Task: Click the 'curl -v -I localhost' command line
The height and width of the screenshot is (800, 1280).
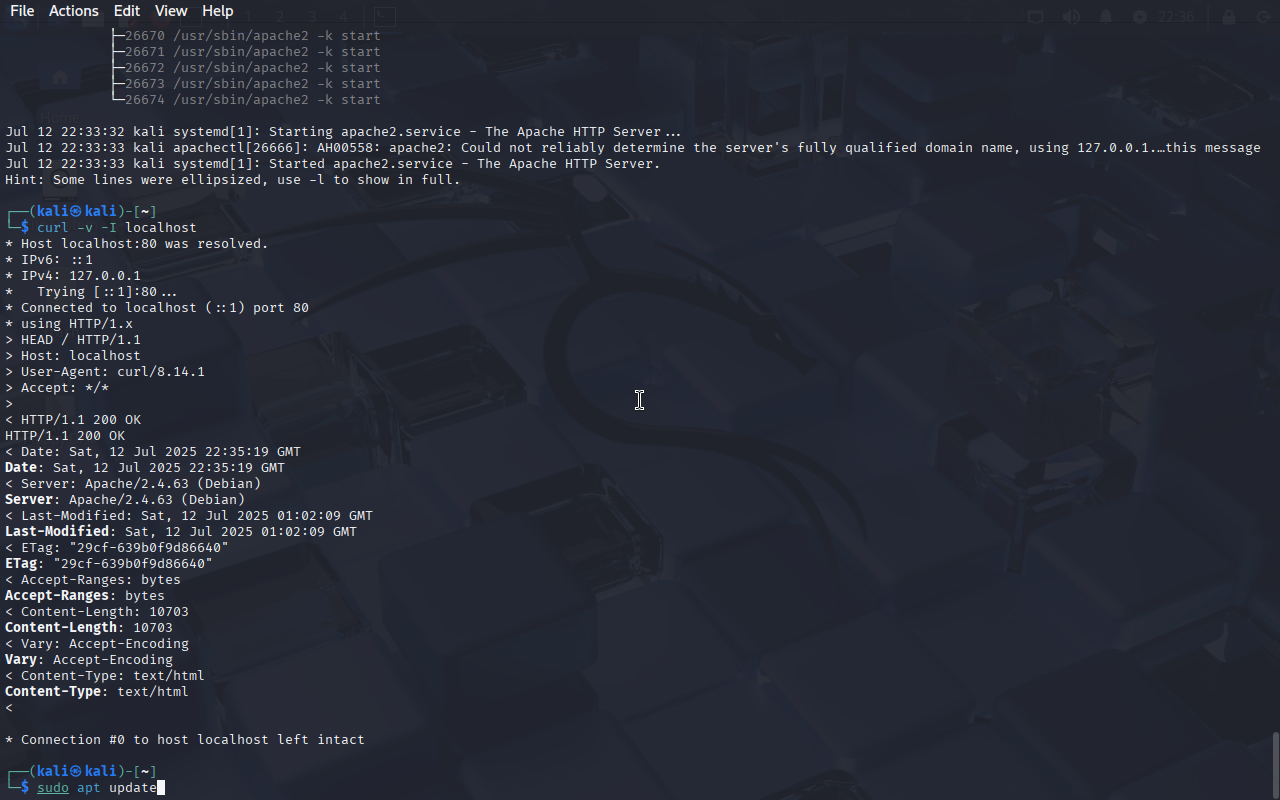Action: point(117,228)
